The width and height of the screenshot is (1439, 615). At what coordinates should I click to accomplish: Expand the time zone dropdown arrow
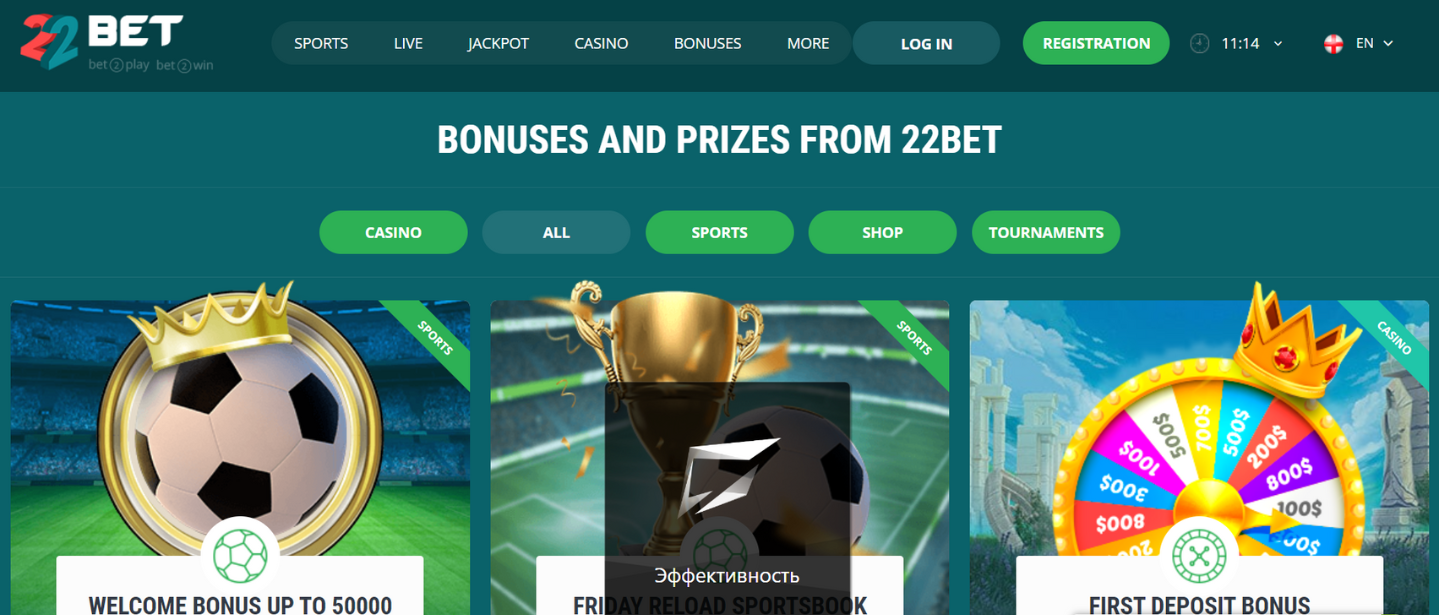coord(1278,44)
